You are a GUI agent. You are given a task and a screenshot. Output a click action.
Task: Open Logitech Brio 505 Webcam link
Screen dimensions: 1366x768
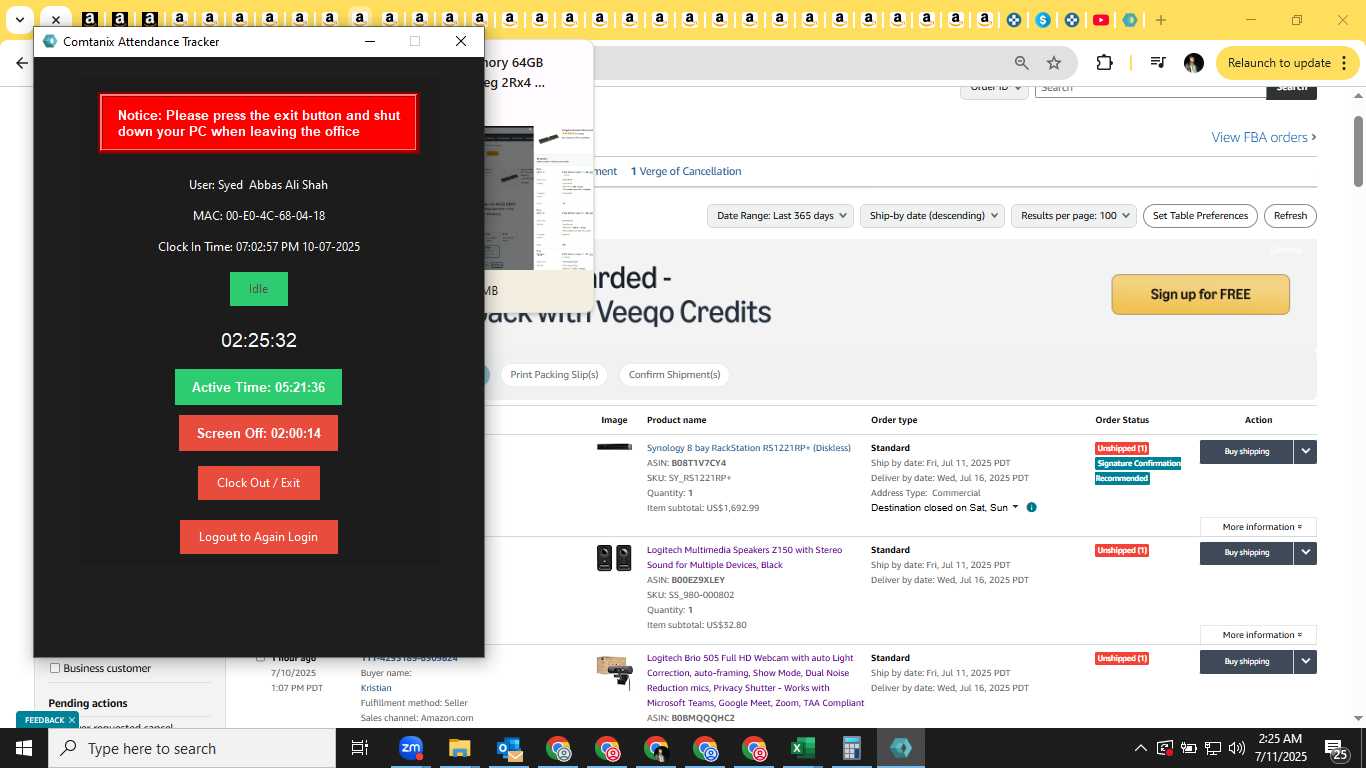pyautogui.click(x=755, y=680)
